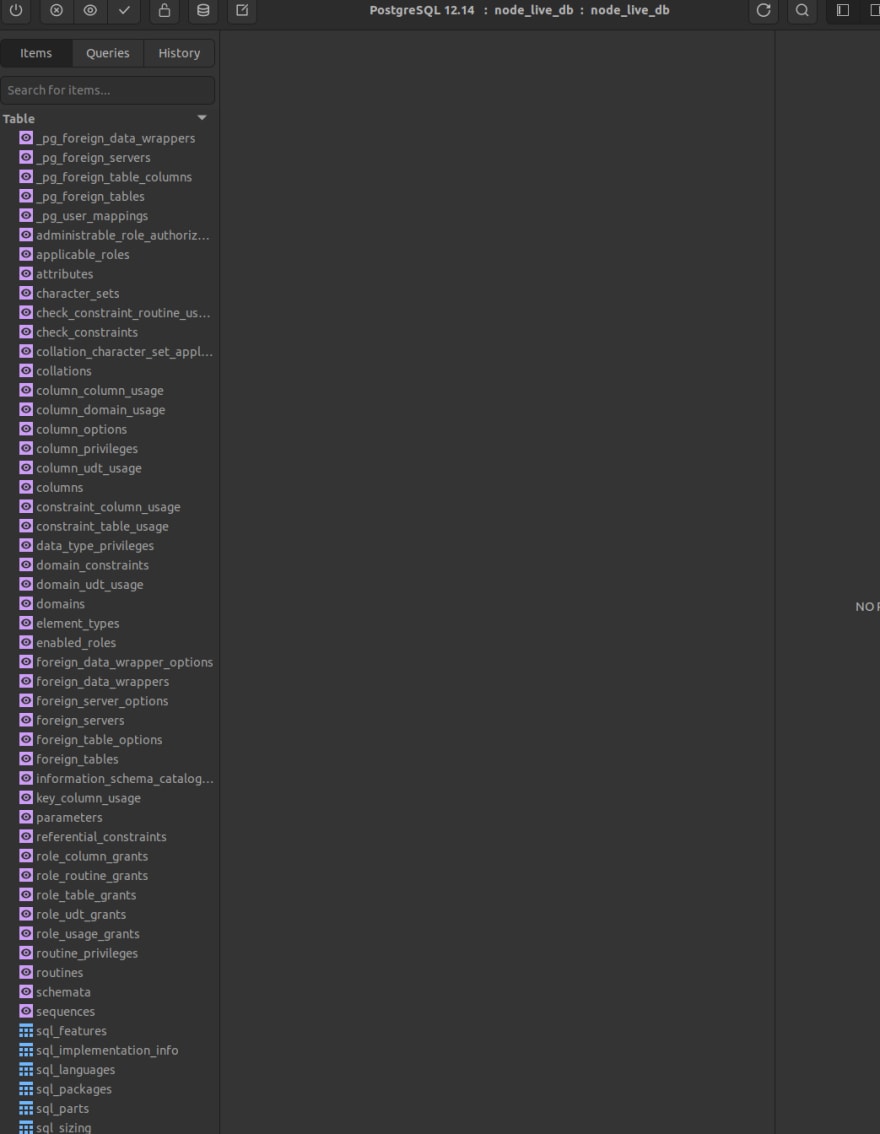Click the eye icon beside role_udt_grants

[x=26, y=914]
